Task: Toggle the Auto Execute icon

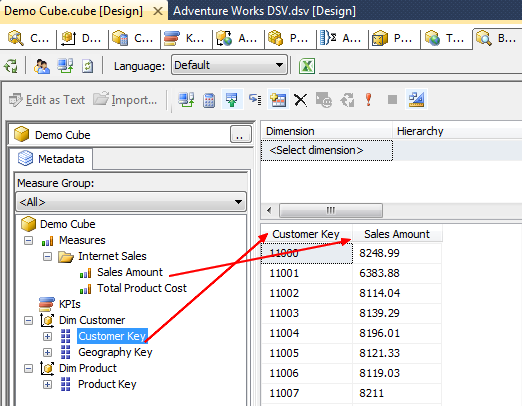Action: pos(255,100)
